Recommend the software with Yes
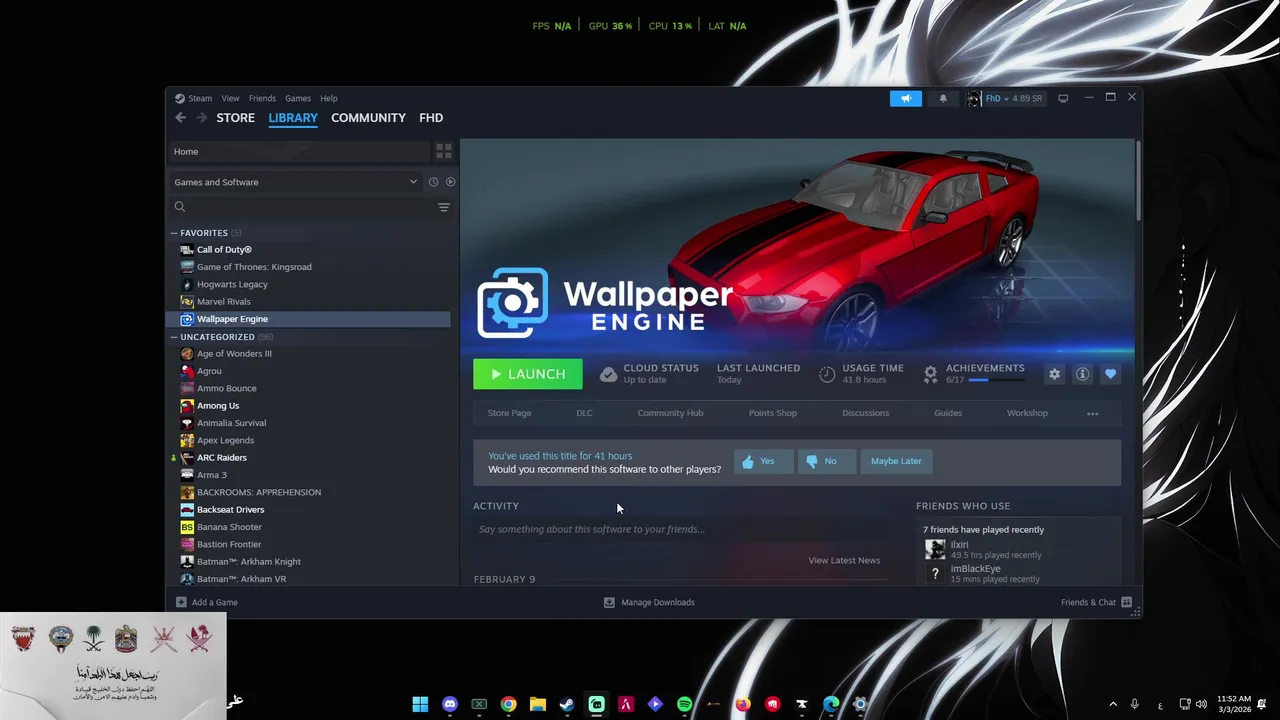Viewport: 1280px width, 720px height. [x=764, y=461]
